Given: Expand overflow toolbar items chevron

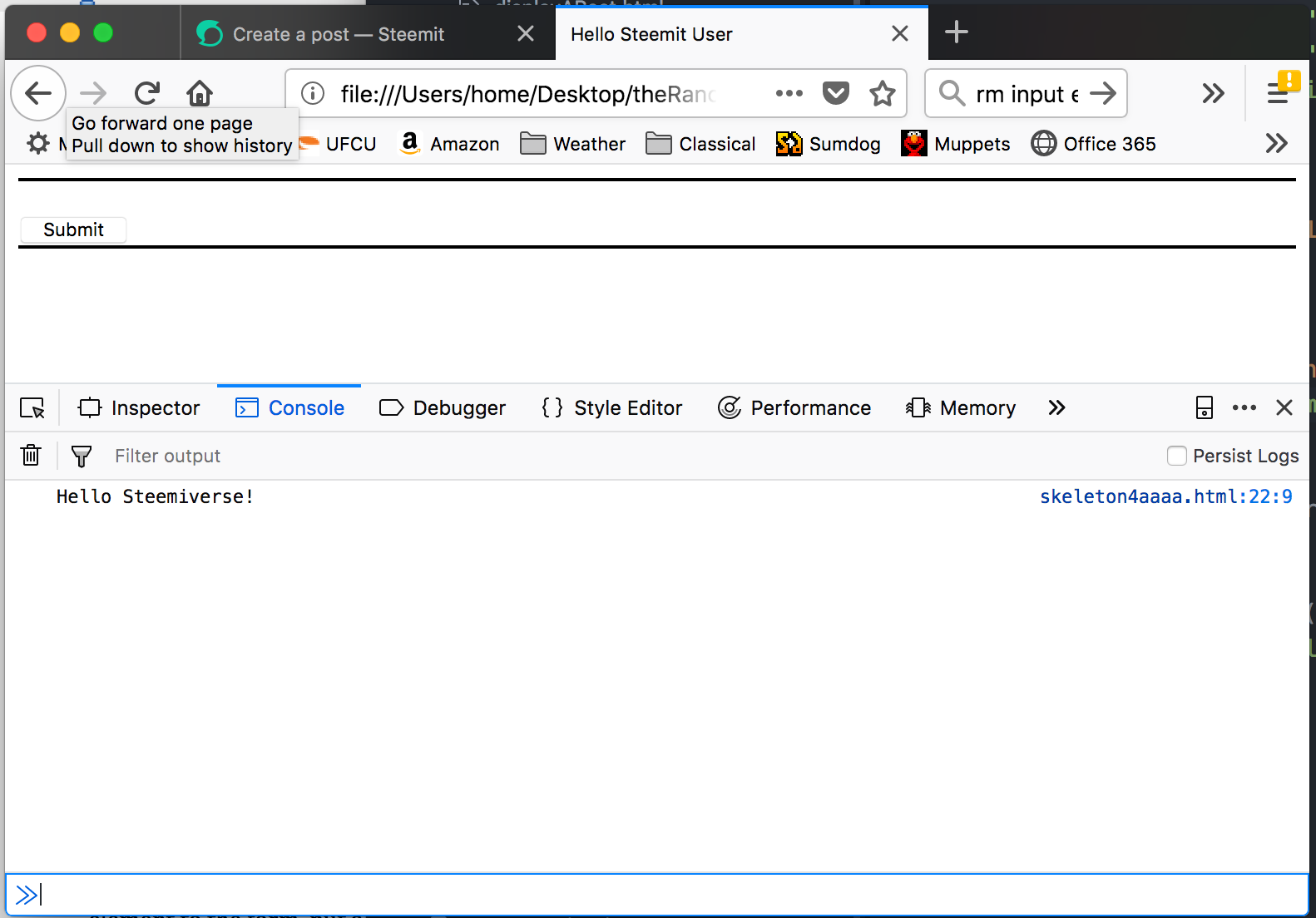Looking at the screenshot, I should pyautogui.click(x=1214, y=93).
